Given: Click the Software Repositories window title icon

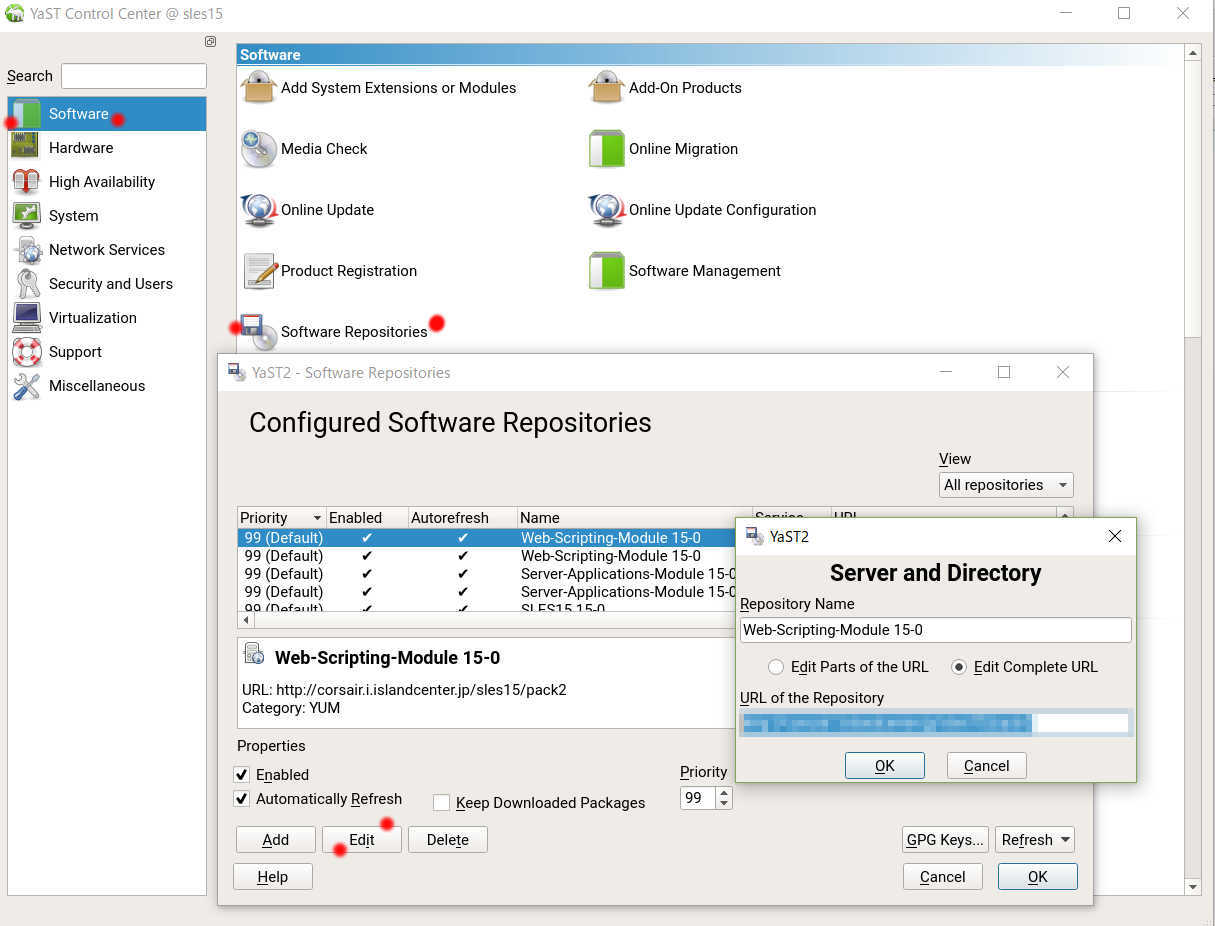Looking at the screenshot, I should tap(237, 372).
